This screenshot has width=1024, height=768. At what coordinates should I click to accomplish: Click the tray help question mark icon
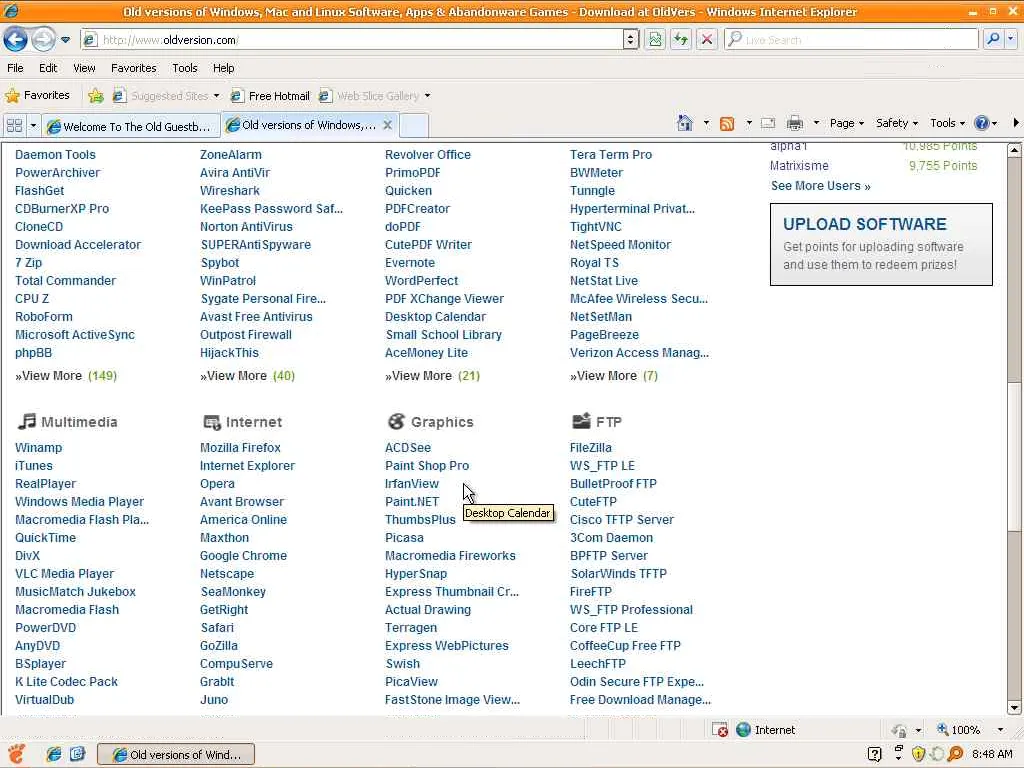tap(874, 754)
